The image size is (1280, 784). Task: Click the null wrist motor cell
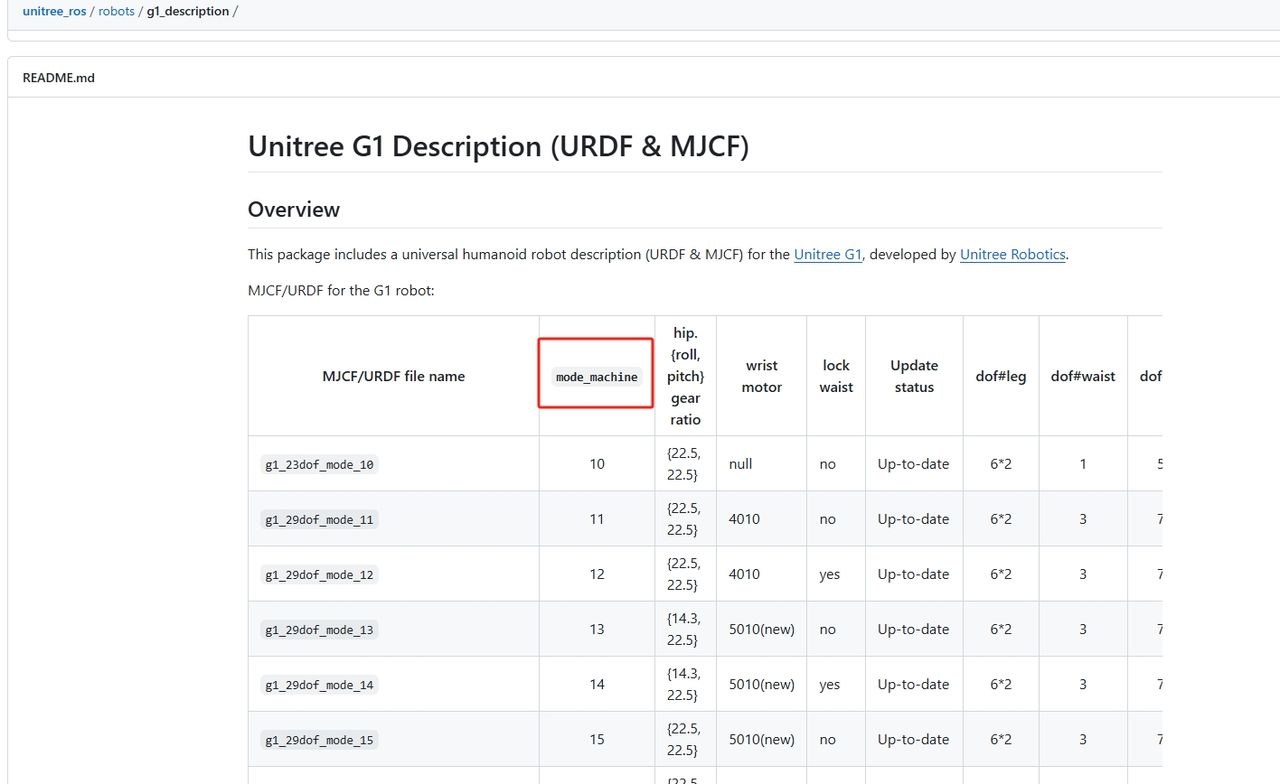[741, 464]
